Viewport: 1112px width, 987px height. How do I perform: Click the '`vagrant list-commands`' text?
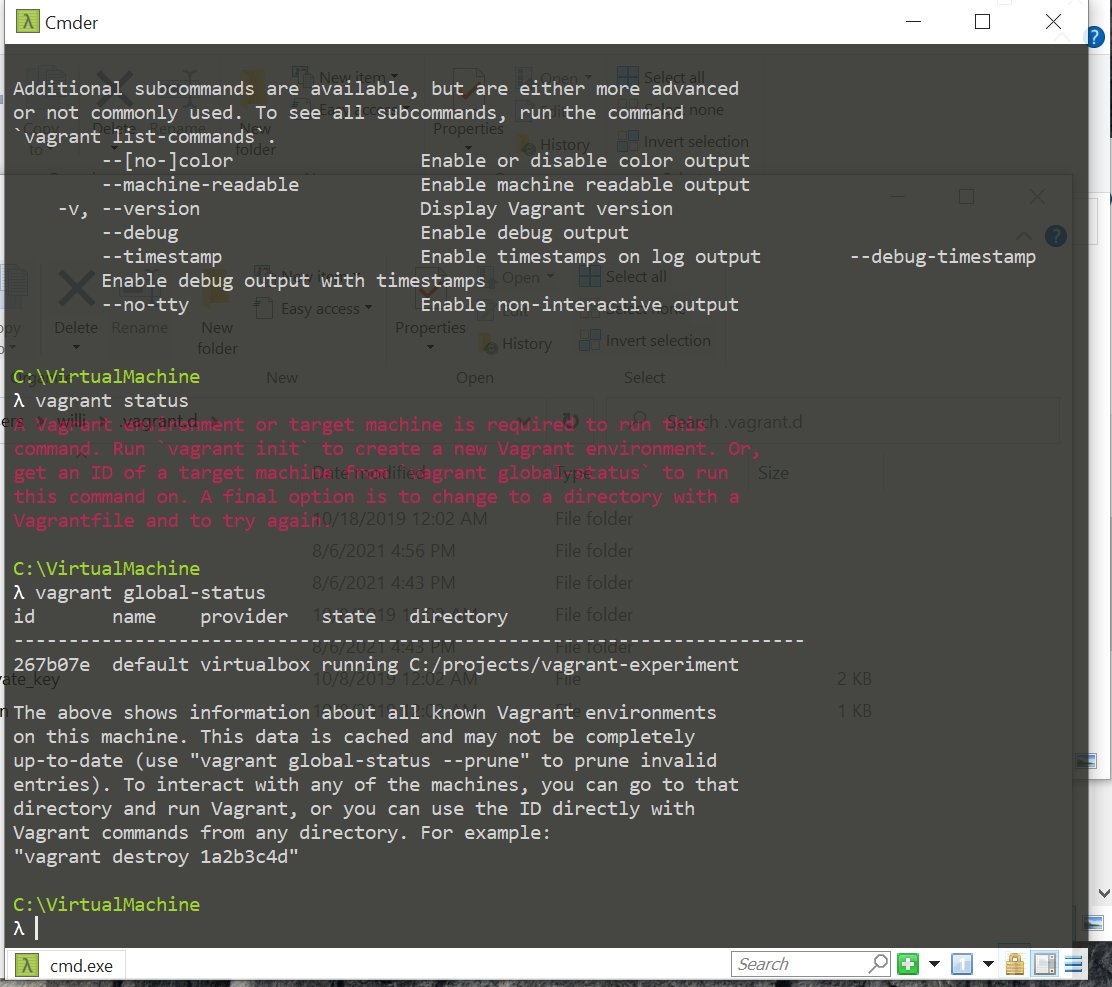coord(139,137)
